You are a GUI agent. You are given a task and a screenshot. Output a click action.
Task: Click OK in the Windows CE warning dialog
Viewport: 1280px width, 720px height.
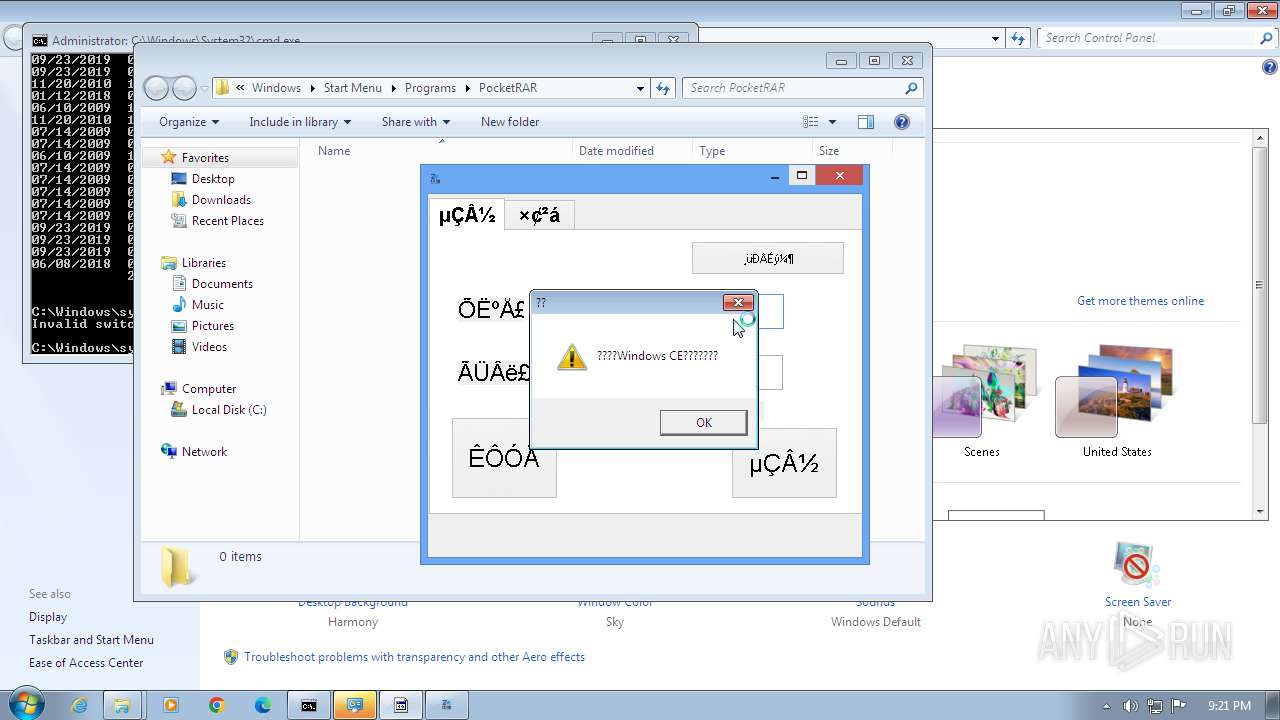pyautogui.click(x=703, y=423)
